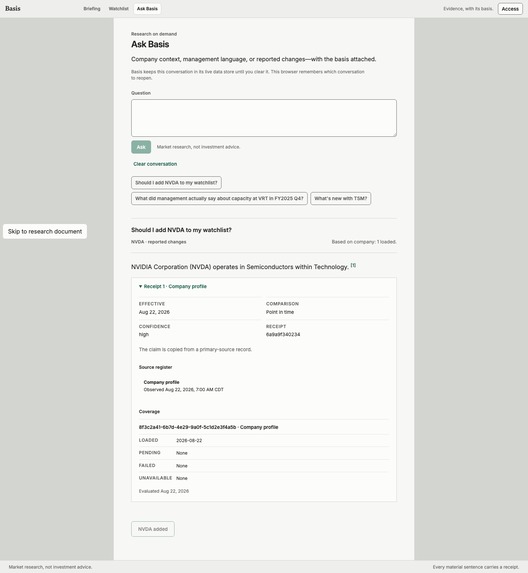This screenshot has height=573, width=528.
Task: Click 'Market research, not investment advice.' beside Ask
Action: [x=198, y=147]
